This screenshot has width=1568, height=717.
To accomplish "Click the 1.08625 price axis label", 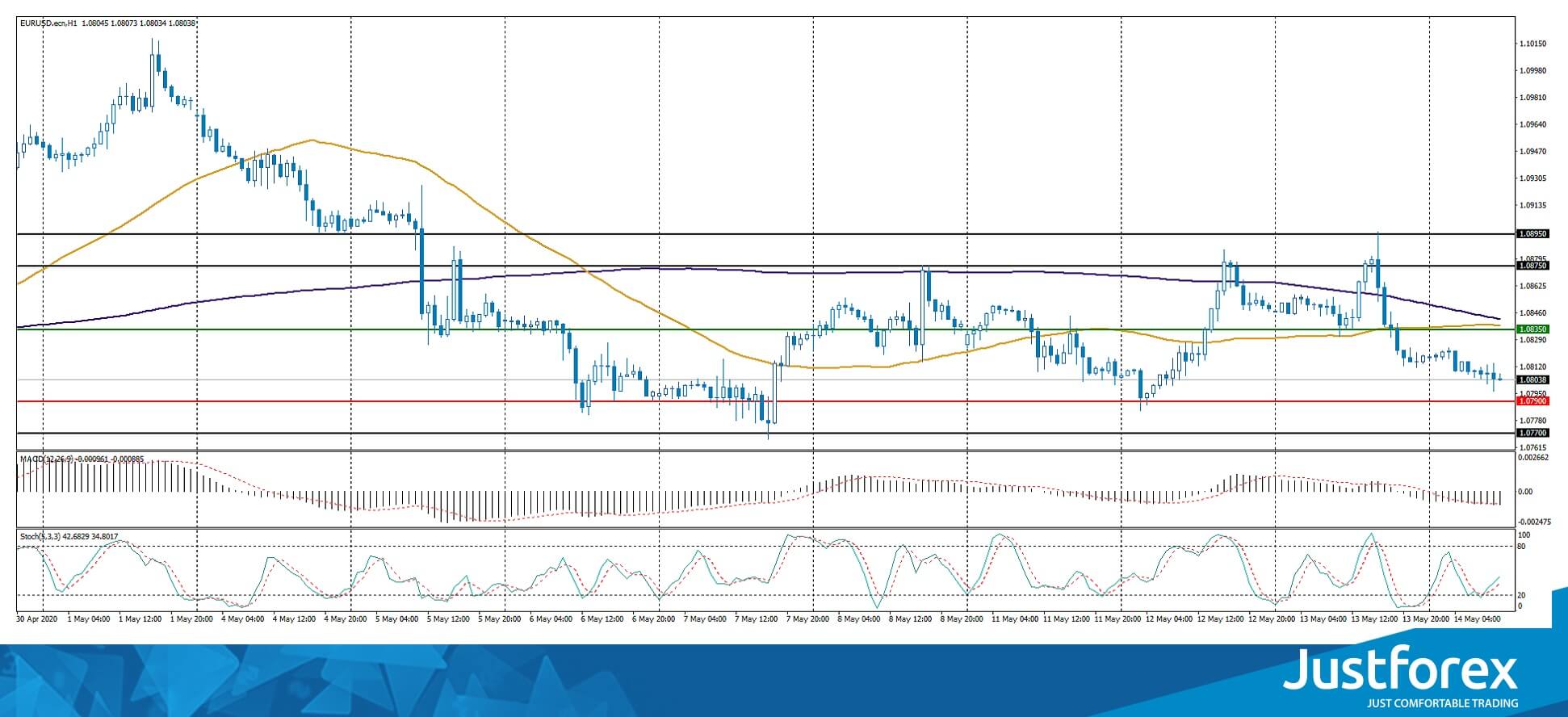I will point(1532,286).
